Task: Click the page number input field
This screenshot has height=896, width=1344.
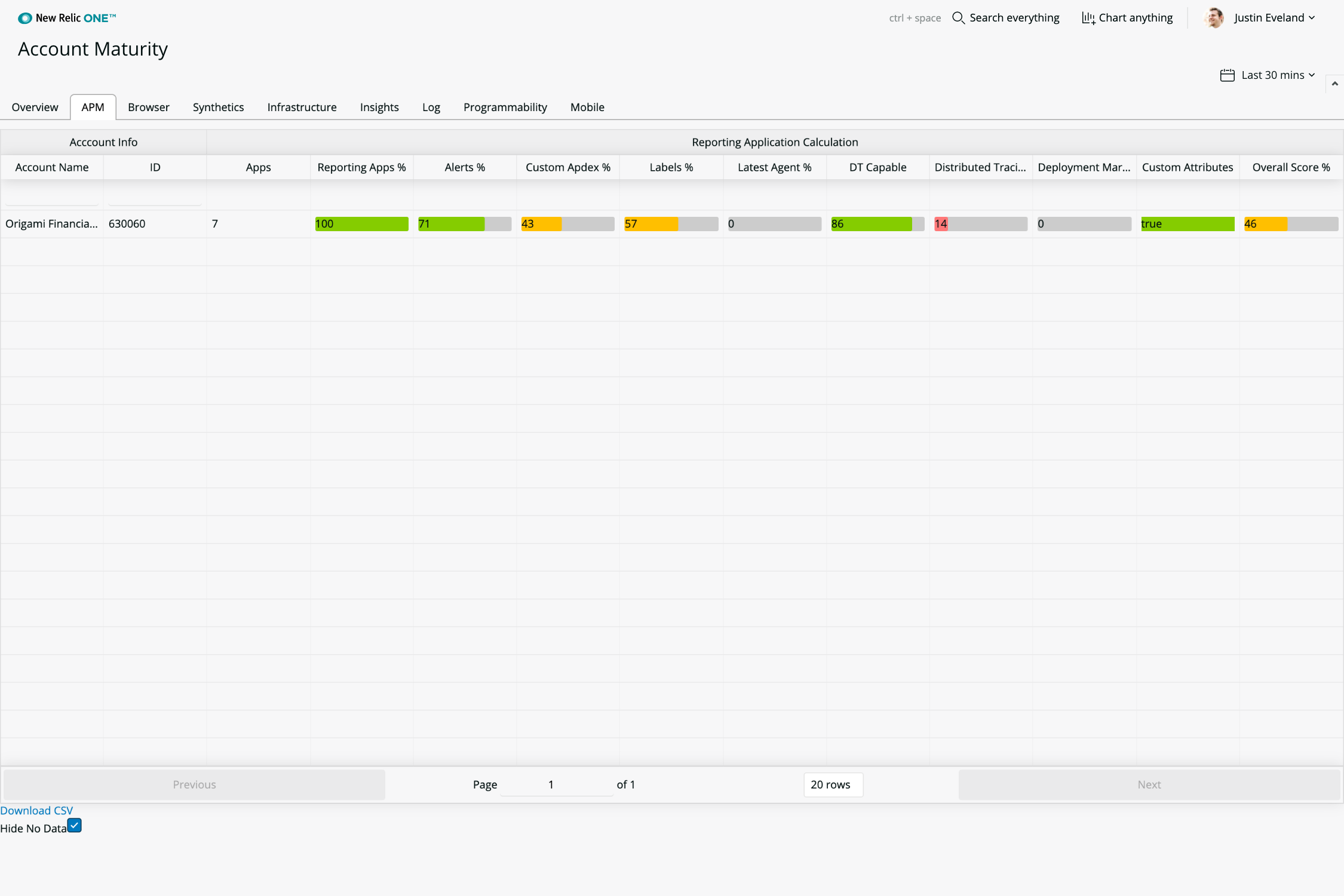Action: click(556, 784)
